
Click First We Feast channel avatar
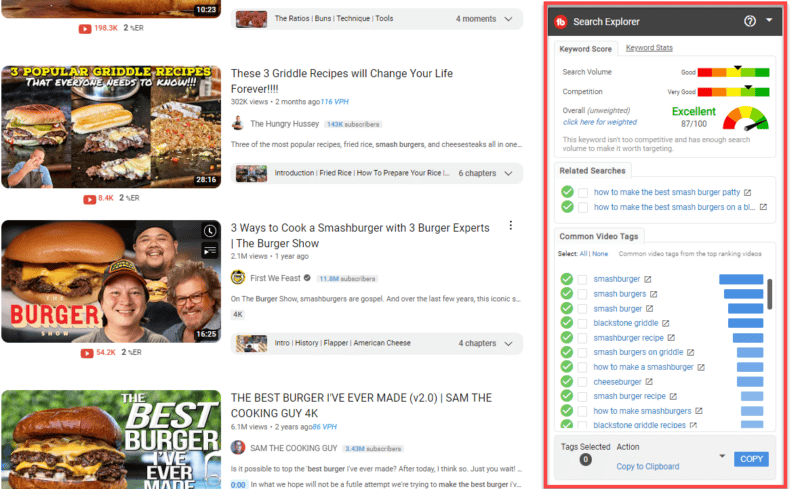238,277
